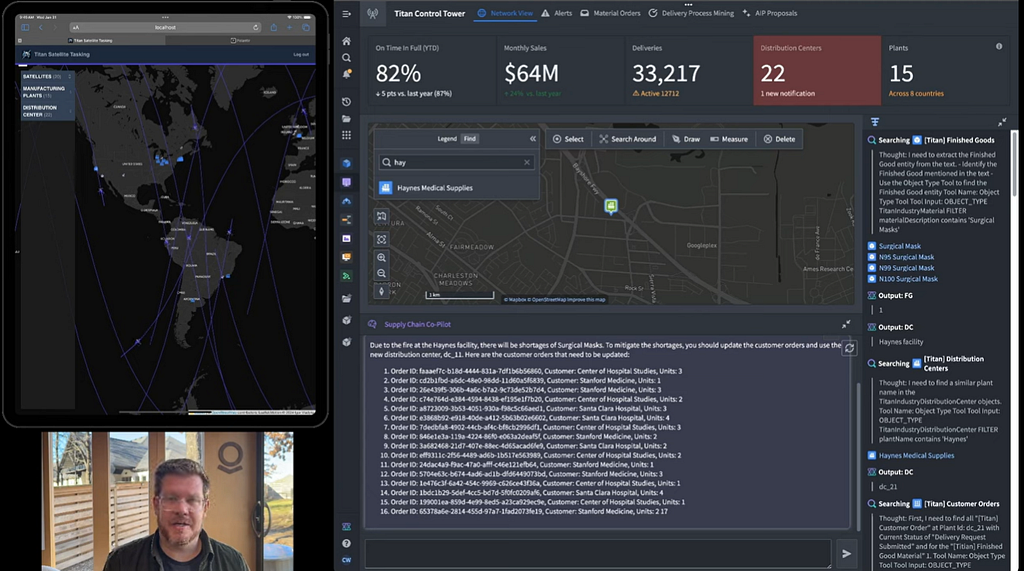Open the search icon in sidebar
Screen dimensions: 1024x571
coord(346,58)
